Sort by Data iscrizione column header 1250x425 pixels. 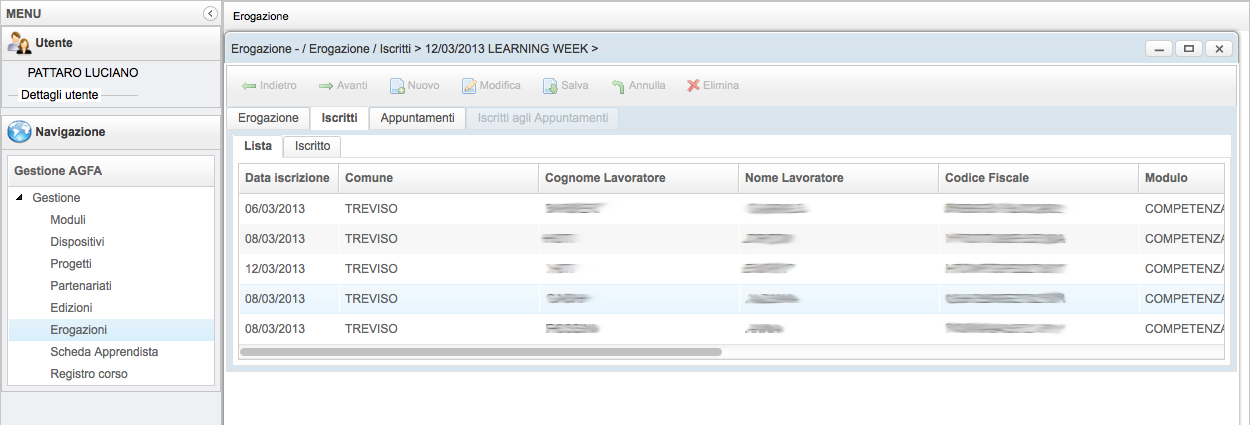coord(287,178)
